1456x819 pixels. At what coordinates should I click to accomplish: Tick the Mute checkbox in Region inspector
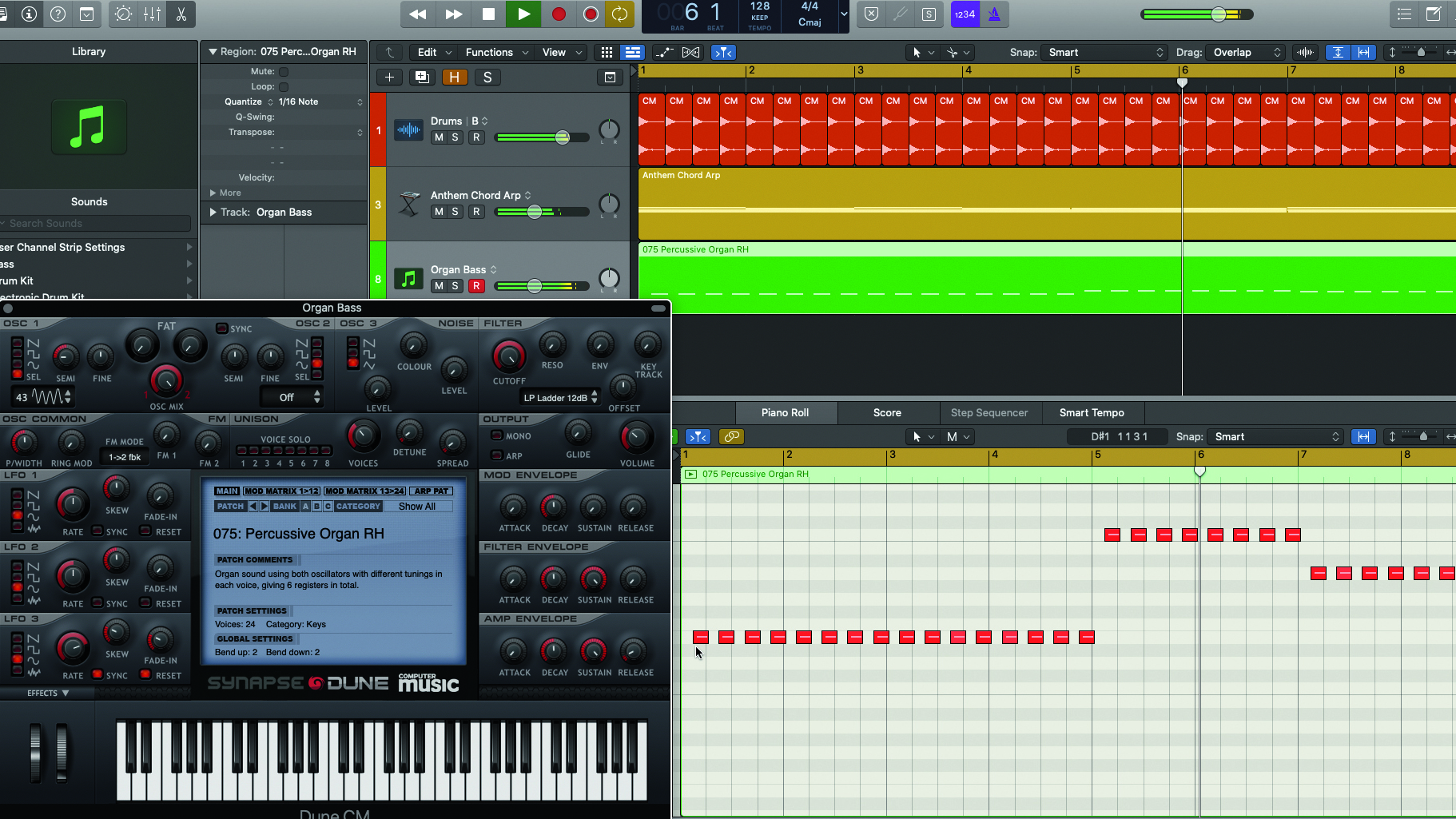coord(284,72)
